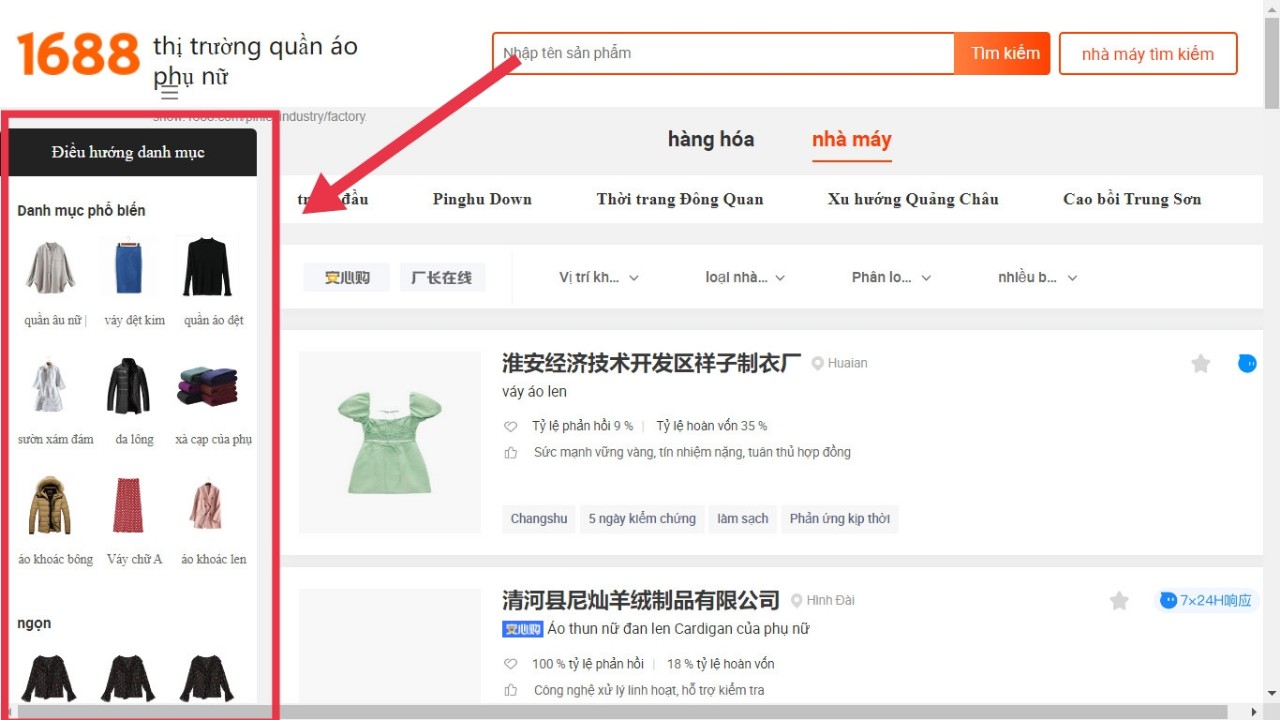Open first blouse icon under ngọn
This screenshot has width=1280, height=720.
click(x=48, y=679)
